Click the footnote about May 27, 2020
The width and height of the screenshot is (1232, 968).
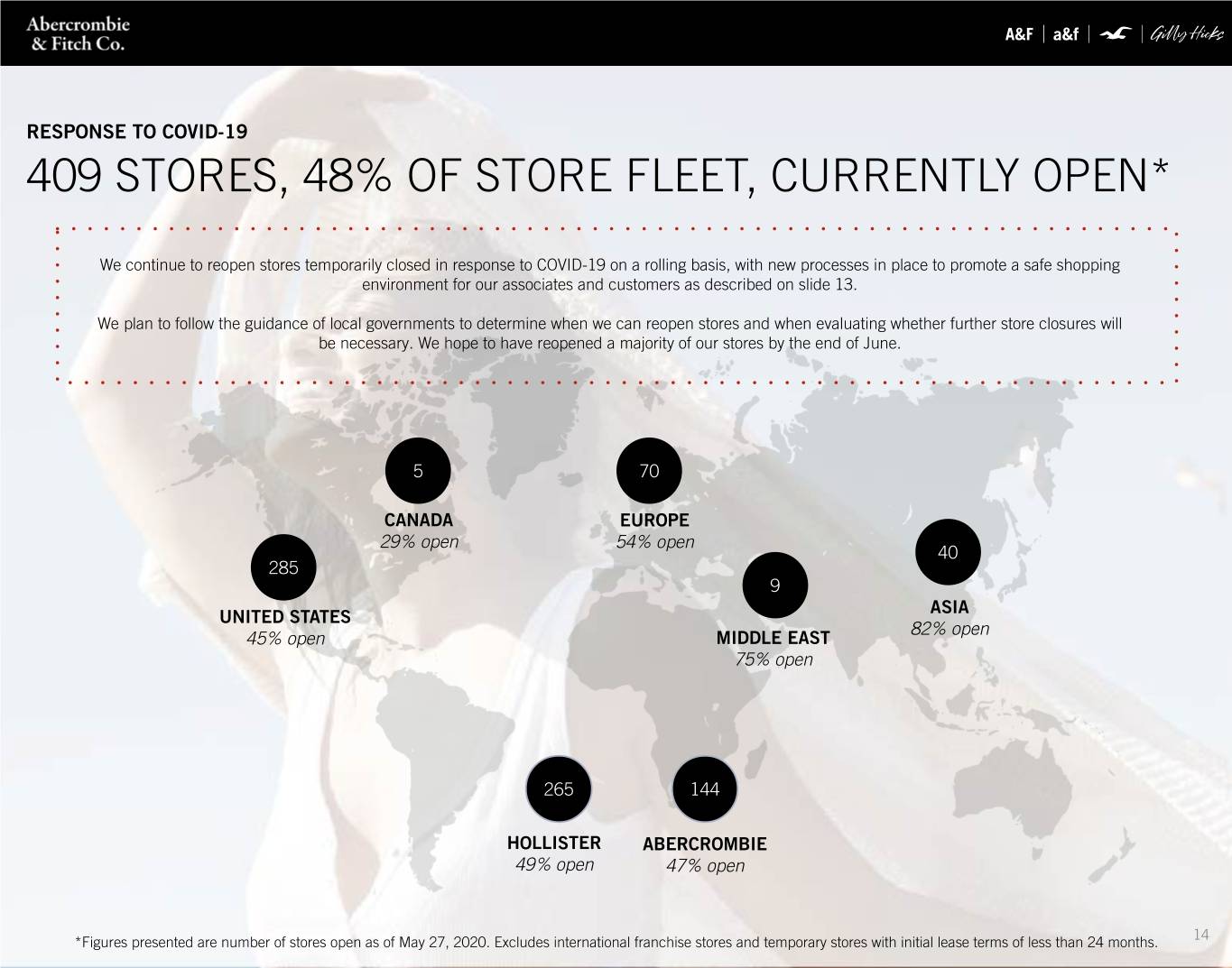(616, 943)
